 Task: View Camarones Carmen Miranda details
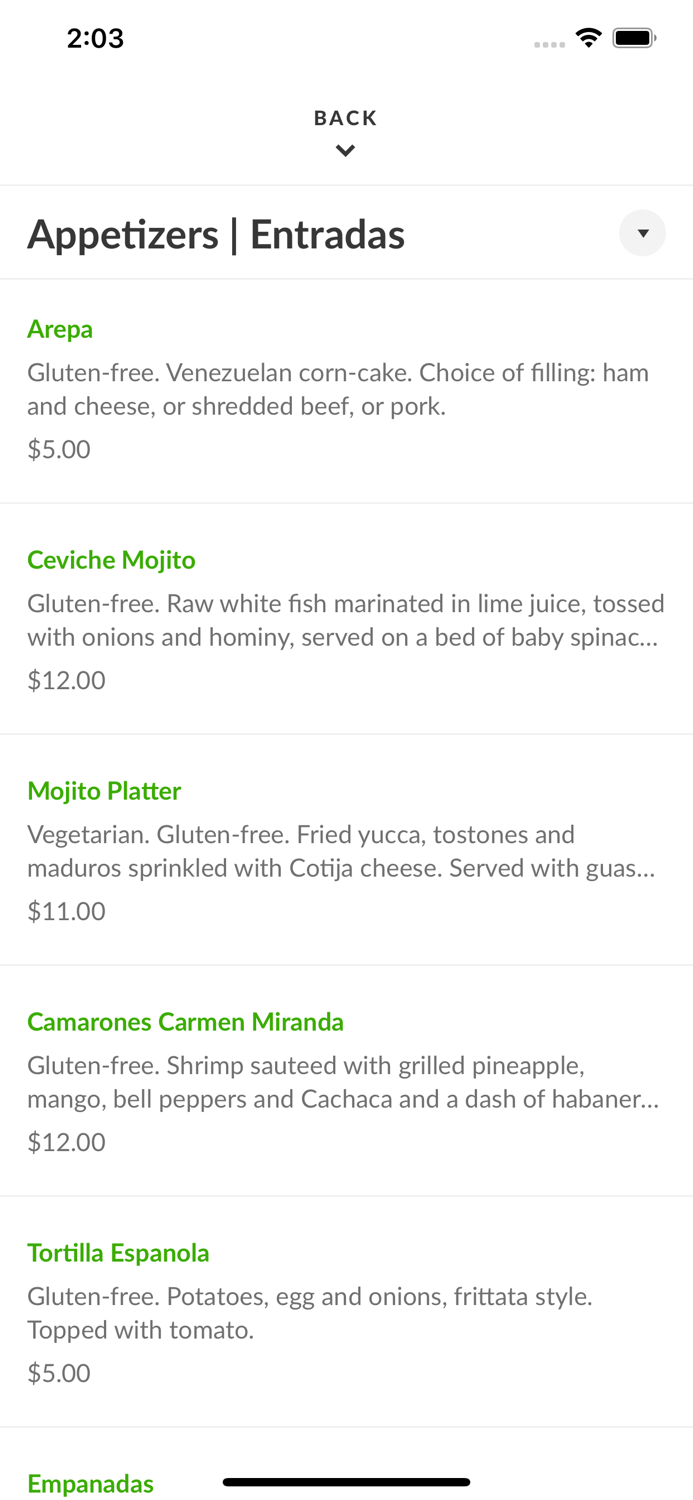186,1022
